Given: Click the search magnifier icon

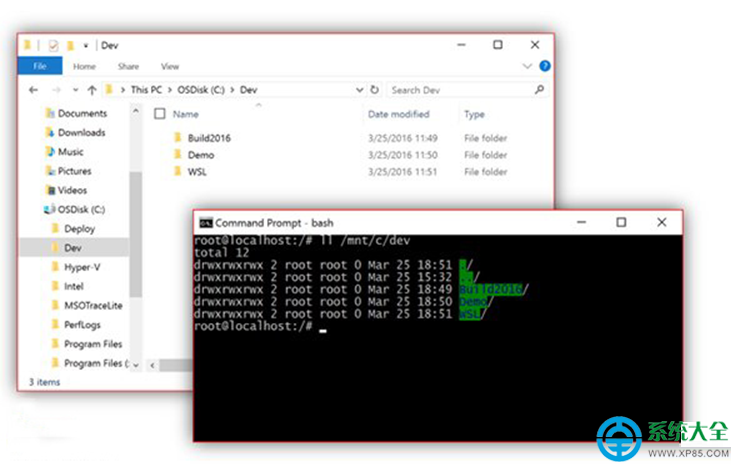Looking at the screenshot, I should [x=539, y=90].
